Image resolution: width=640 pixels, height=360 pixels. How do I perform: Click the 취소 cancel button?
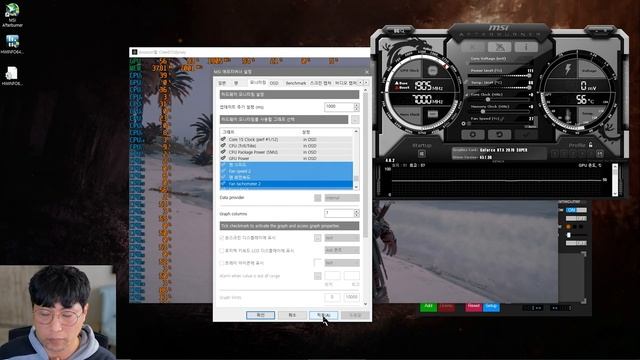point(292,315)
